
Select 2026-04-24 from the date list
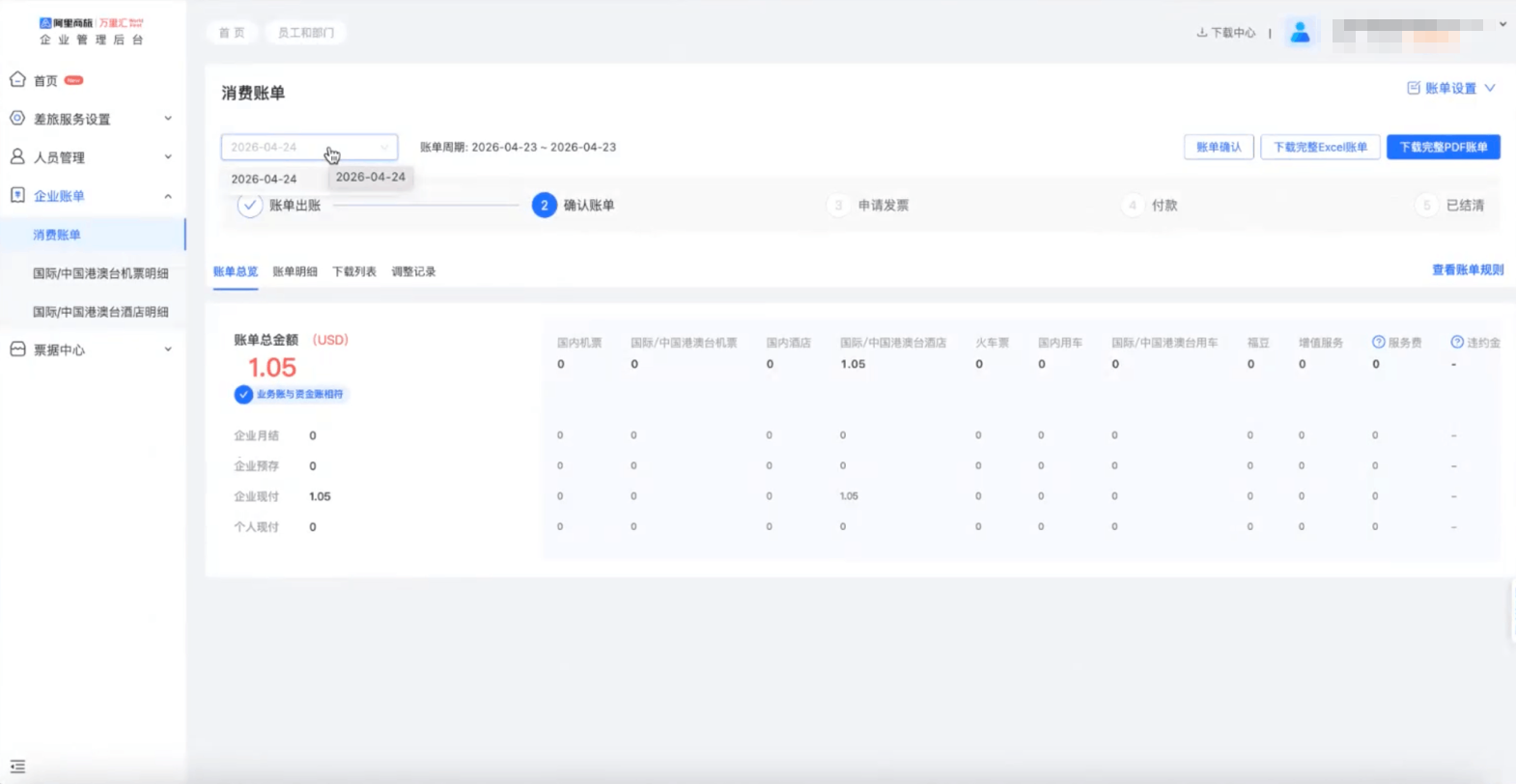pyautogui.click(x=264, y=180)
